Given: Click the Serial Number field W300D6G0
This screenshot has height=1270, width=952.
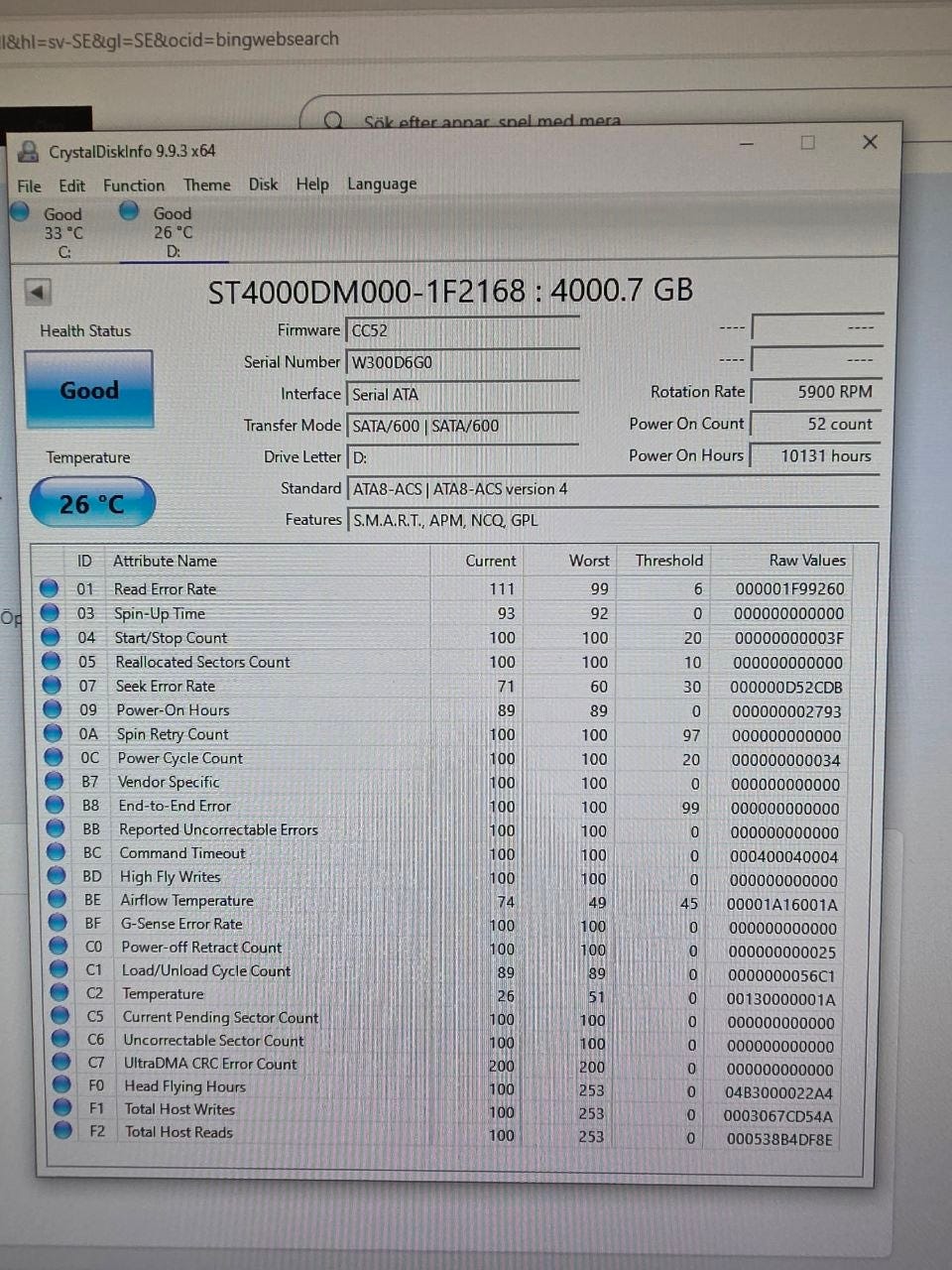Looking at the screenshot, I should click(462, 362).
